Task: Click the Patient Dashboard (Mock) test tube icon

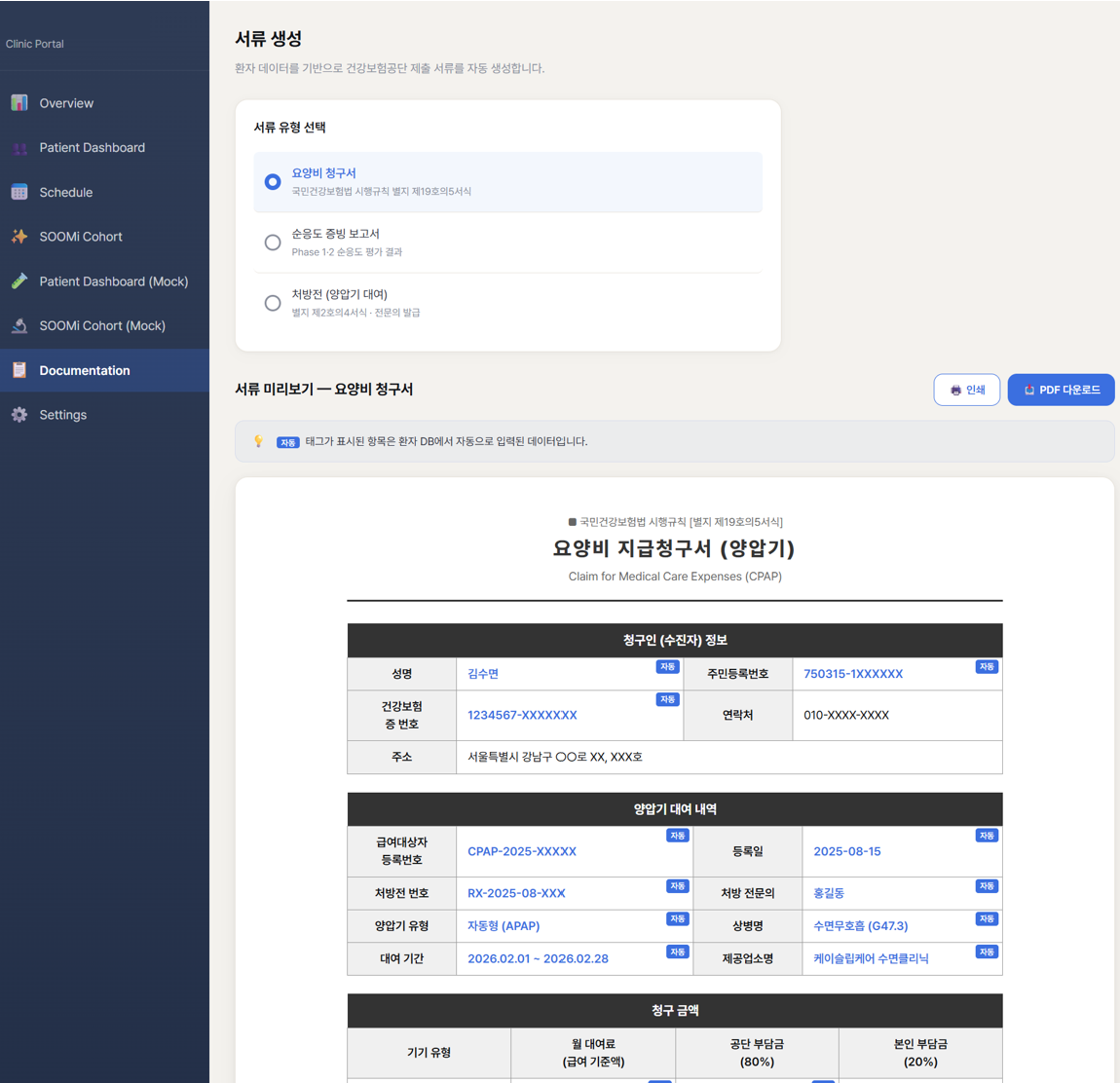Action: (x=19, y=281)
